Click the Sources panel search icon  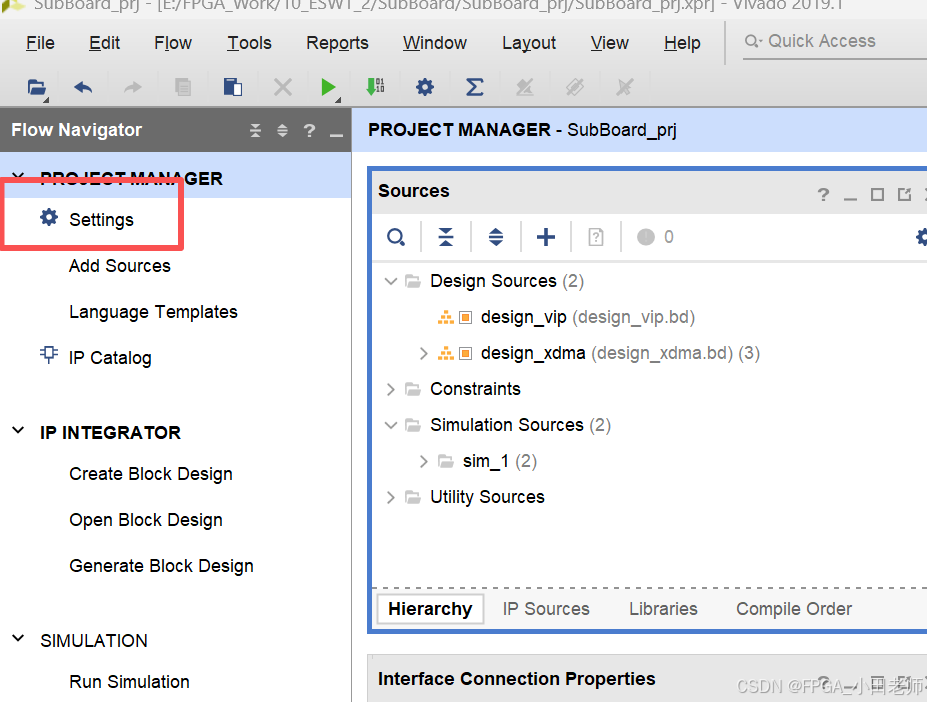point(396,237)
